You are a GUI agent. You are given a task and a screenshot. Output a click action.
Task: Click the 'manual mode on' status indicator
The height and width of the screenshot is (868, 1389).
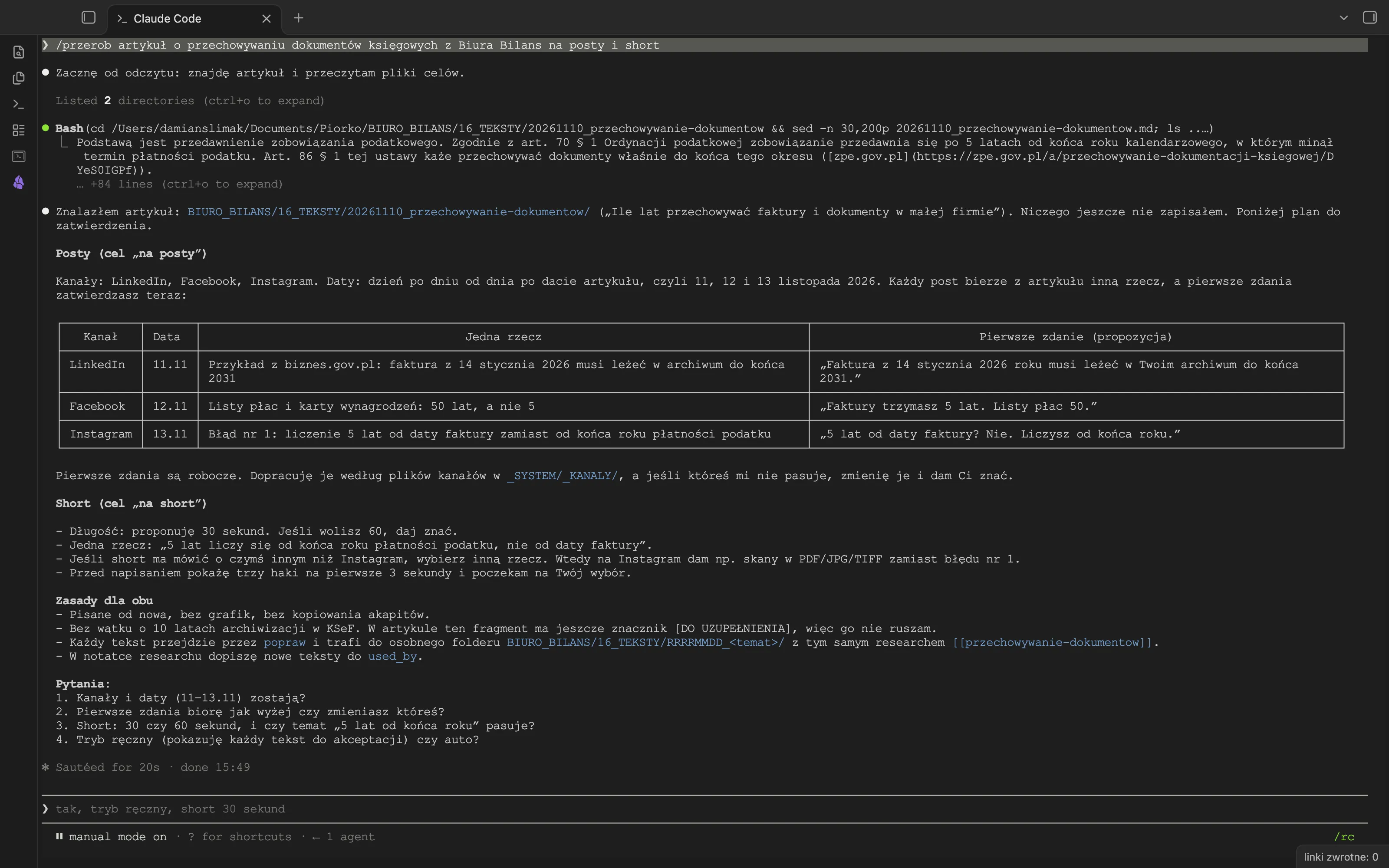point(112,836)
